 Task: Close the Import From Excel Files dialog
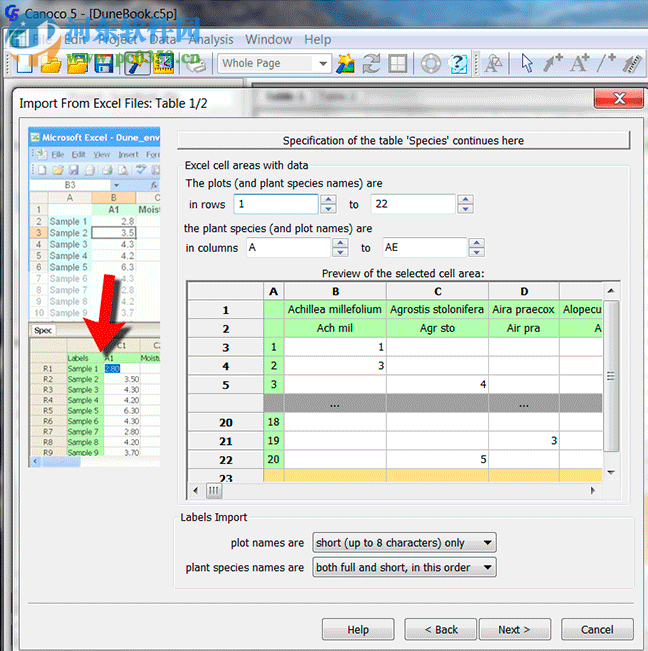point(619,98)
